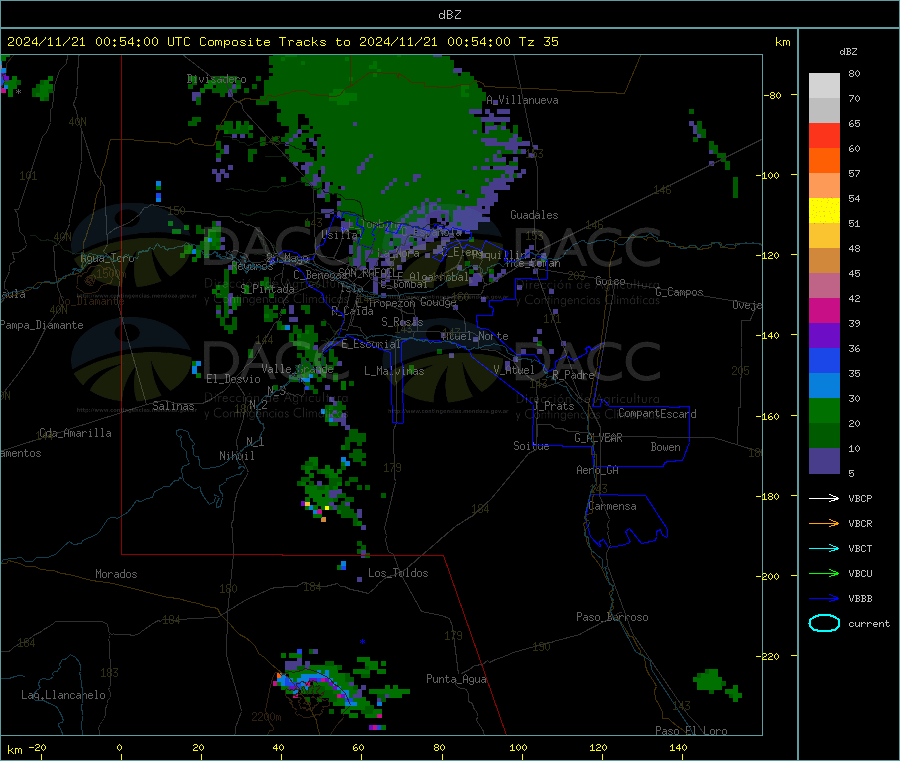This screenshot has height=761, width=900.
Task: Click the R_Padre place label
Action: pos(573,375)
